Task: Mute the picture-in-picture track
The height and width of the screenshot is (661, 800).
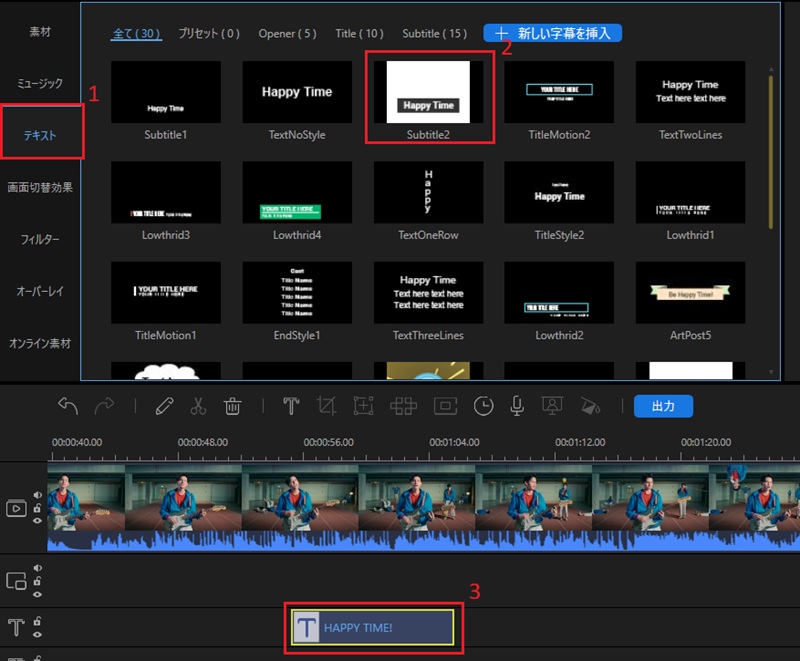Action: [38, 568]
